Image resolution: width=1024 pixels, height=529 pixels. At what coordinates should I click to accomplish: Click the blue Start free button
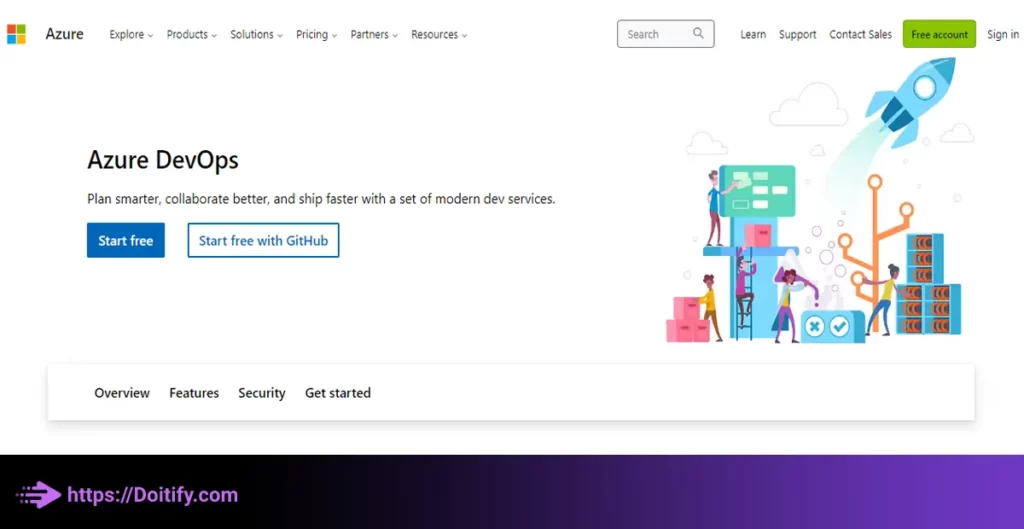pos(125,240)
